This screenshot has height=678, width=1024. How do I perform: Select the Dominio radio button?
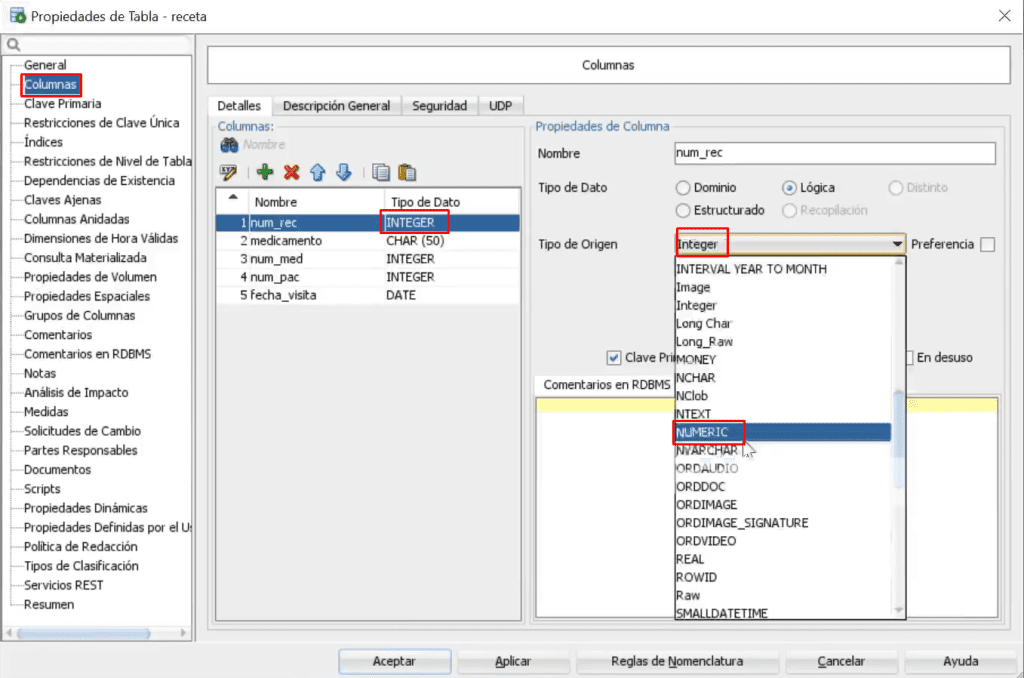point(683,188)
